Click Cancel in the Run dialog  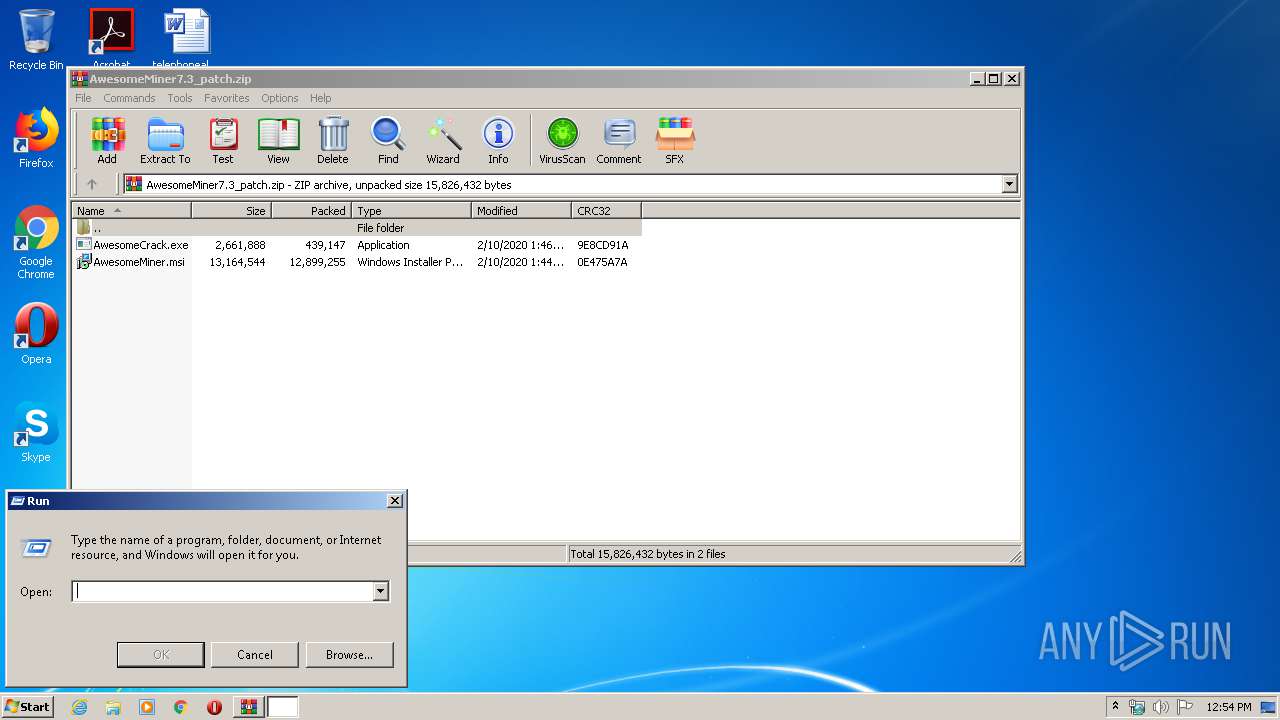click(x=254, y=655)
